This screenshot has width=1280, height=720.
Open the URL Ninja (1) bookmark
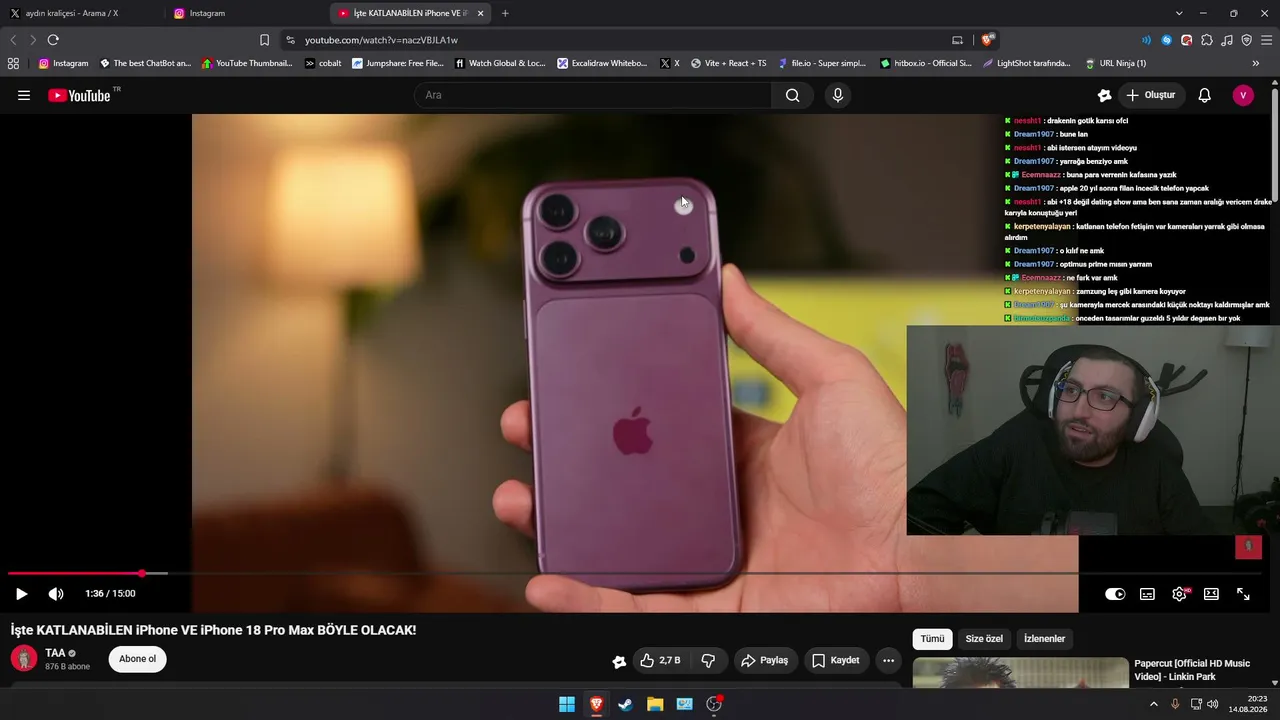point(1116,63)
